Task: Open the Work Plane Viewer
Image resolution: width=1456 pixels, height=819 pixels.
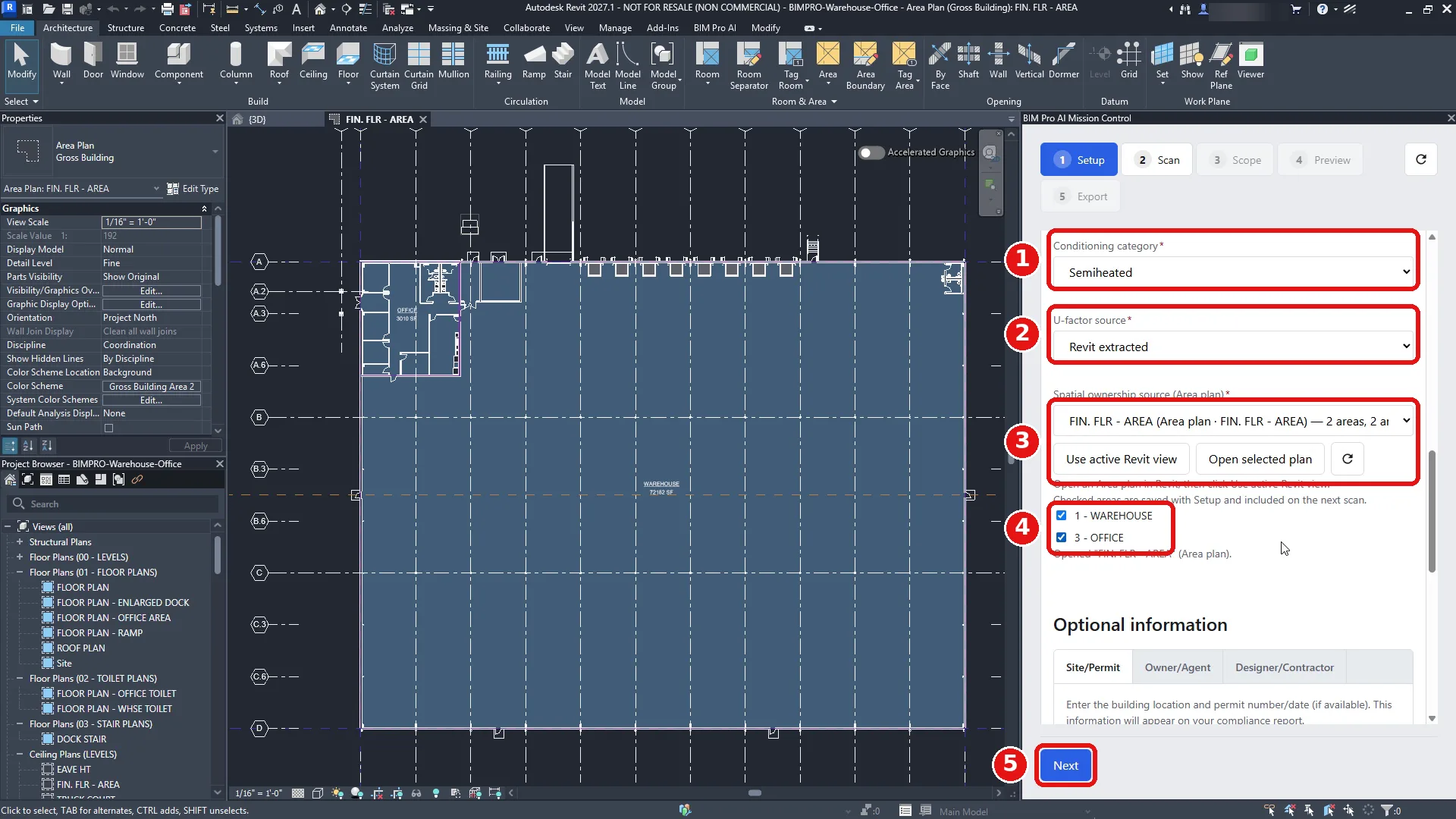Action: point(1250,61)
